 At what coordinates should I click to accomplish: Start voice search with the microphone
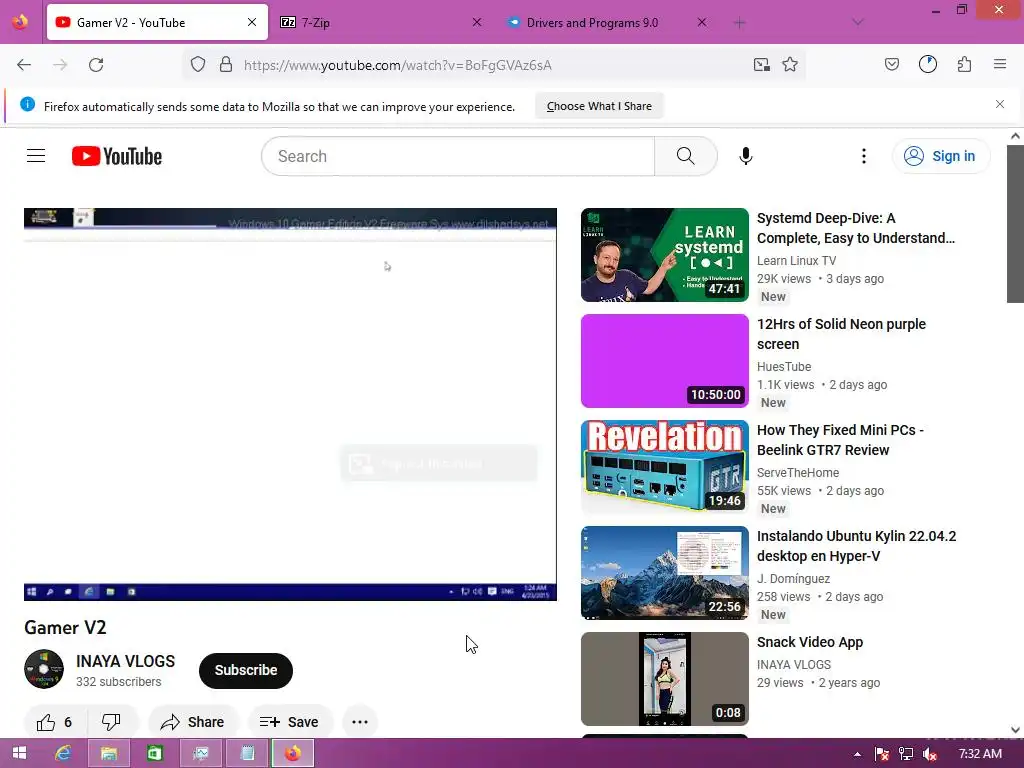[x=746, y=156]
